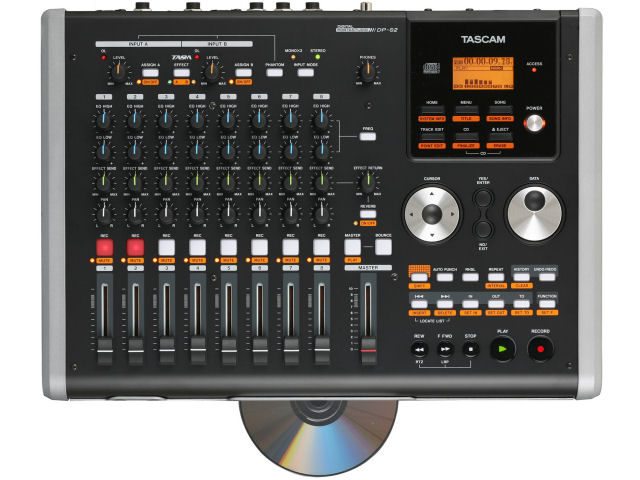Tap the skip-to-next locate mark button
This screenshot has height=480, width=640.
point(444,304)
